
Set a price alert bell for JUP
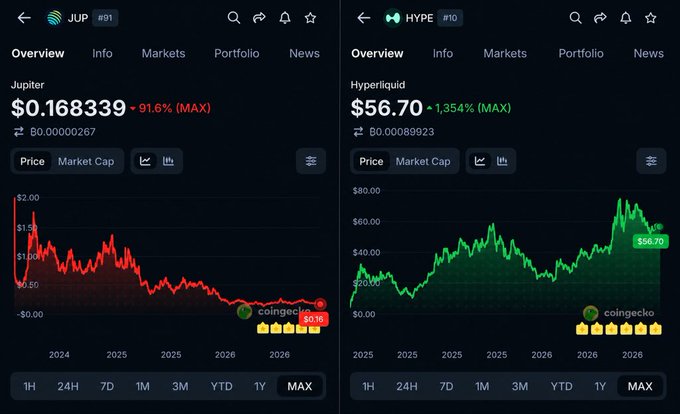[x=285, y=18]
